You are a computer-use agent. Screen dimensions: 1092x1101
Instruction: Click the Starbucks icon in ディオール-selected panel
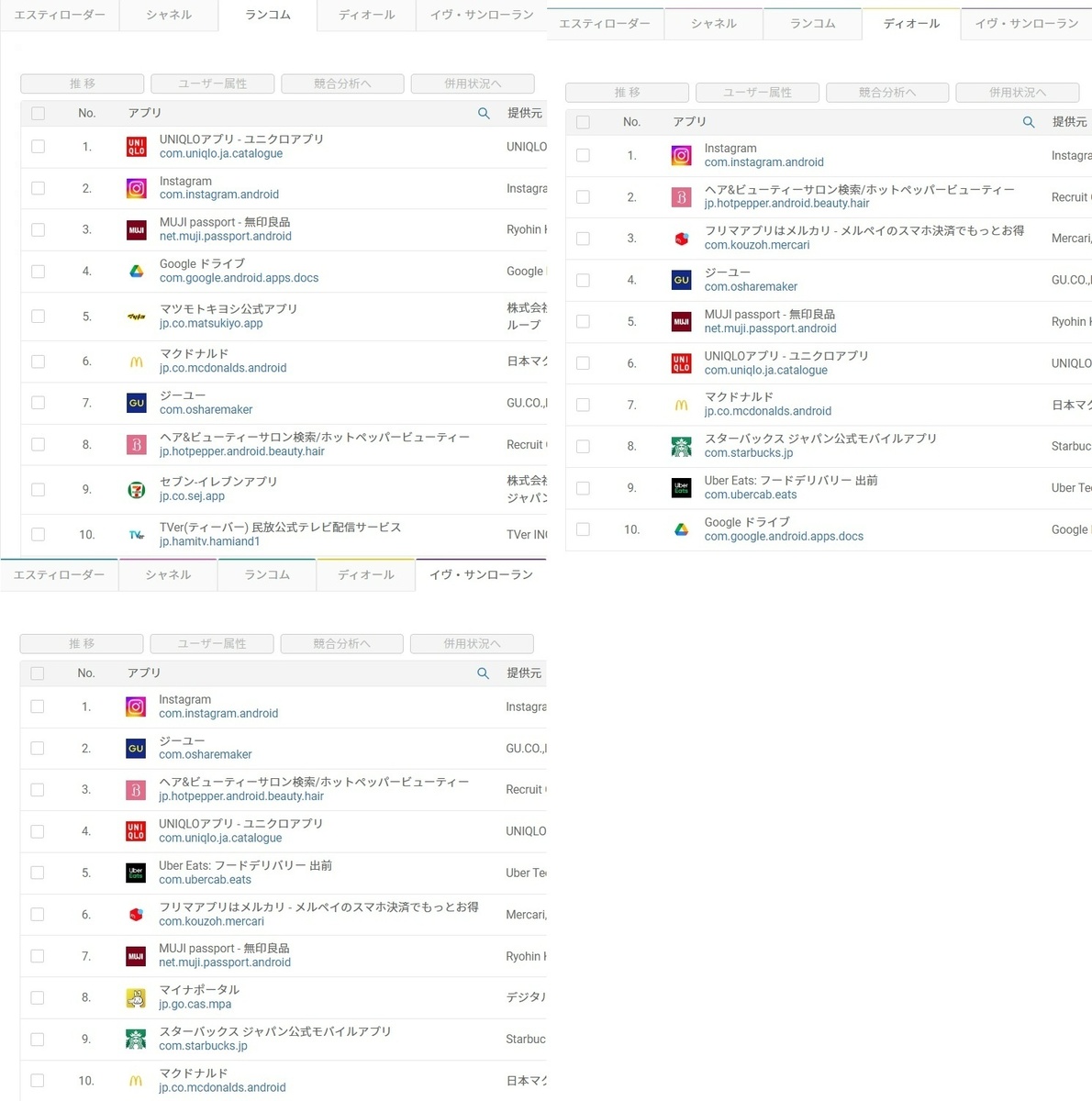pos(681,446)
